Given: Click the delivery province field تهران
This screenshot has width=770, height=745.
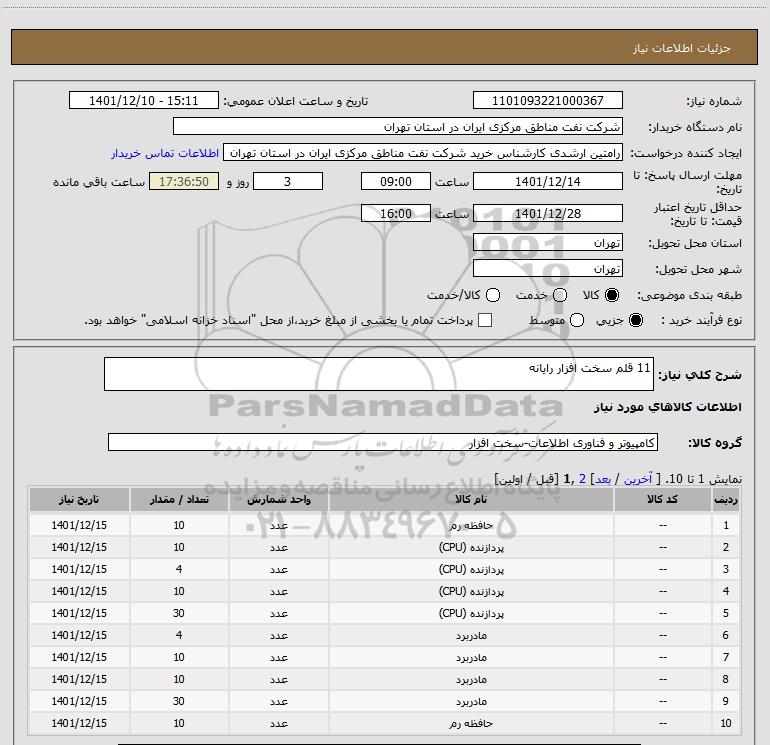Looking at the screenshot, I should pyautogui.click(x=548, y=242).
